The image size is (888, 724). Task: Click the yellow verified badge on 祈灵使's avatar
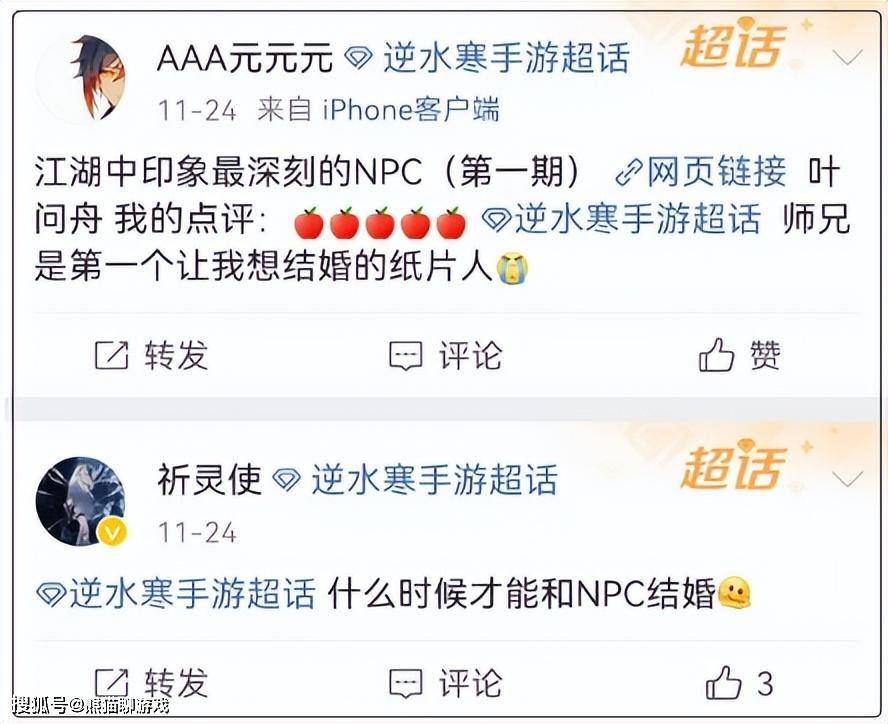[112, 533]
